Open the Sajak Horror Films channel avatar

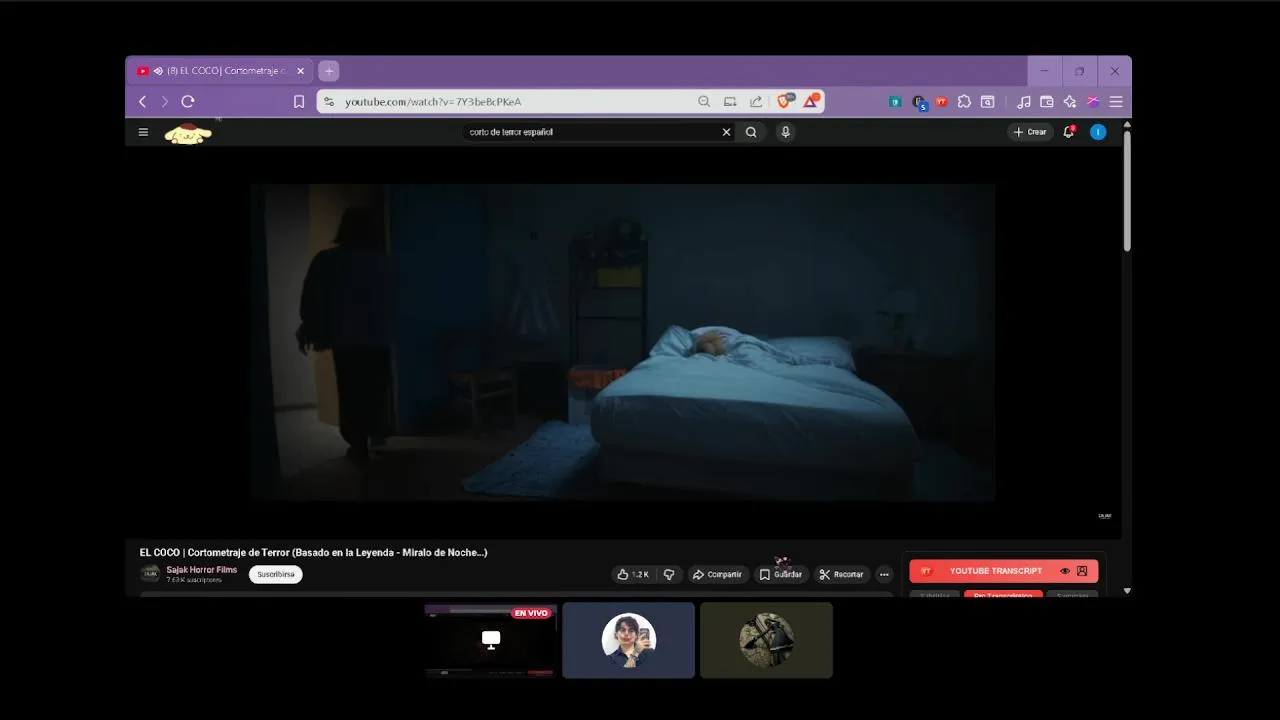150,573
